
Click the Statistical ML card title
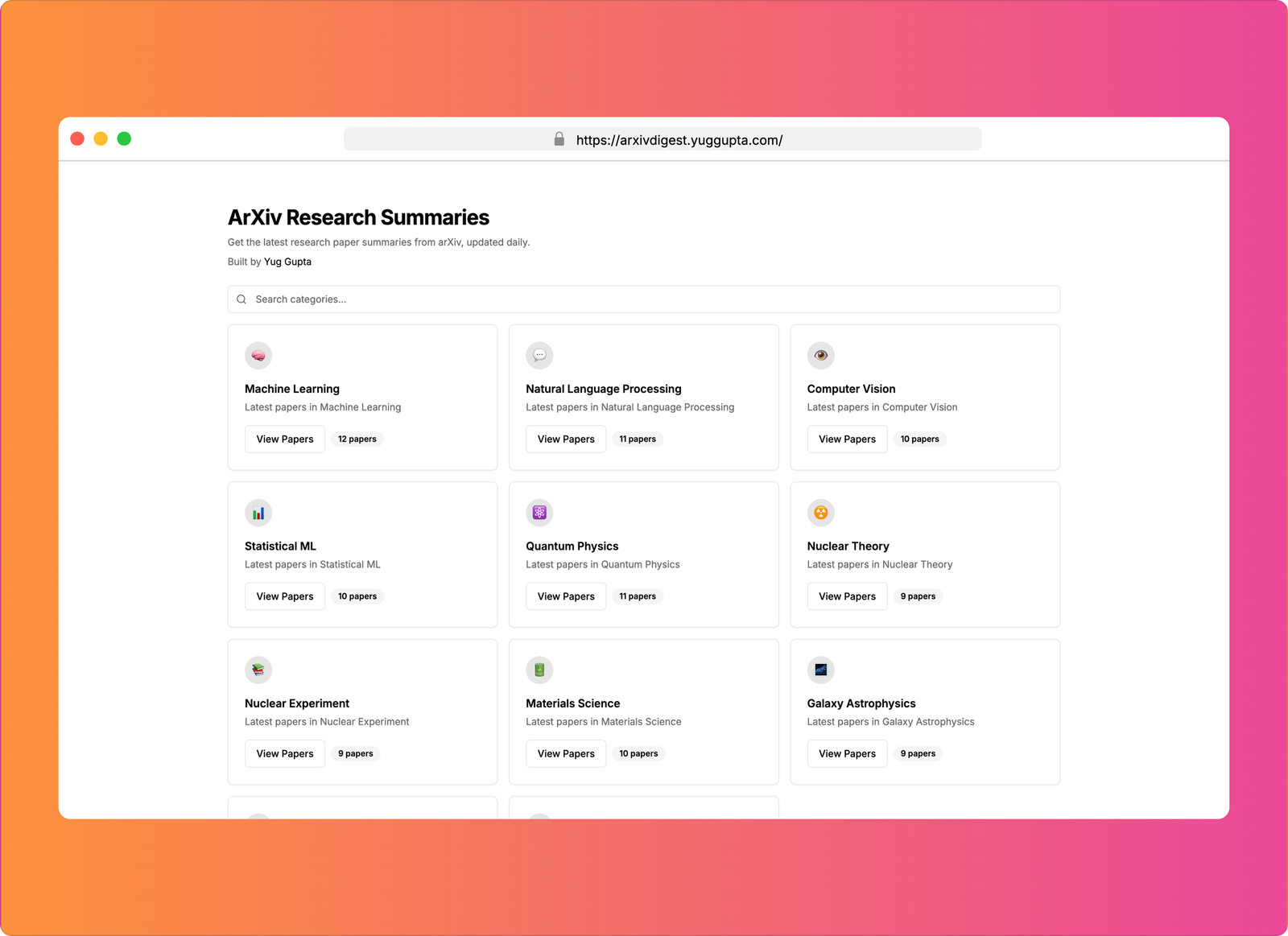[280, 546]
